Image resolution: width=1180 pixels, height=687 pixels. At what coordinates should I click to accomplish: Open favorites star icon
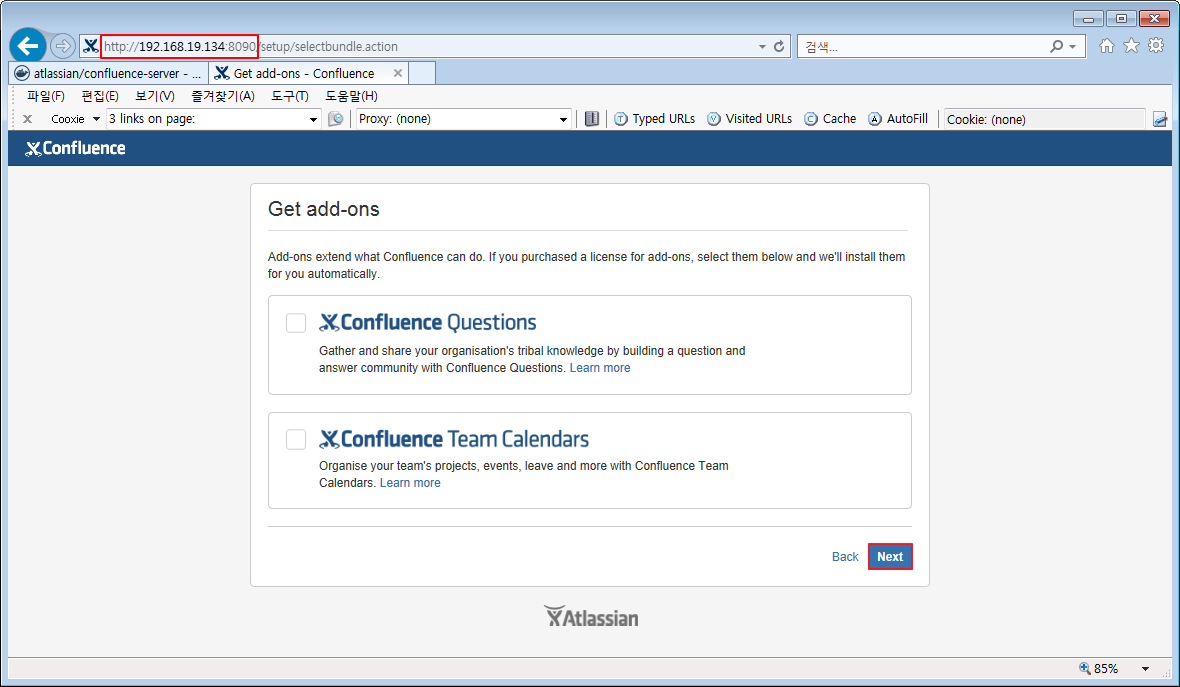coord(1131,46)
